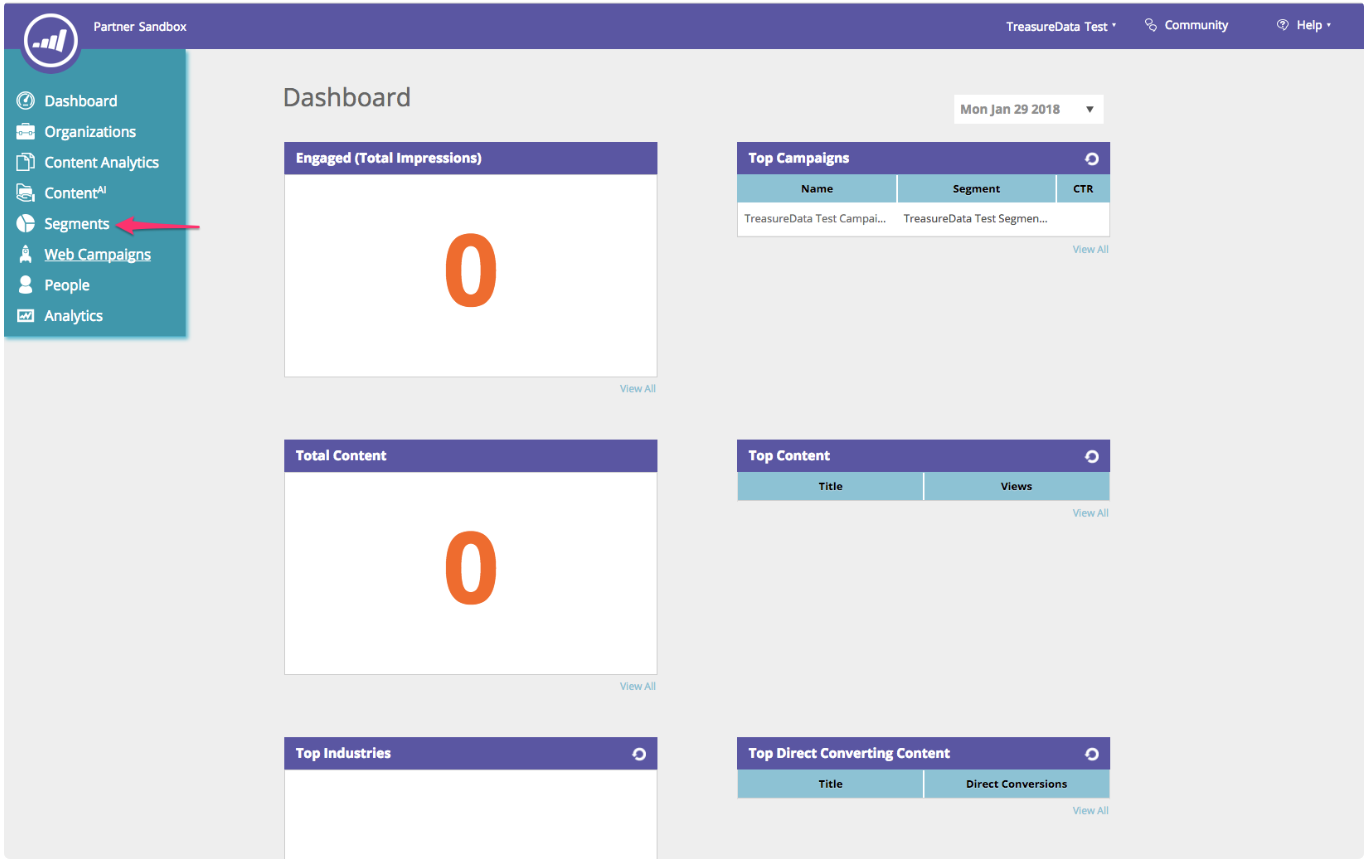Expand the Help menu
The height and width of the screenshot is (864, 1366).
[x=1304, y=25]
